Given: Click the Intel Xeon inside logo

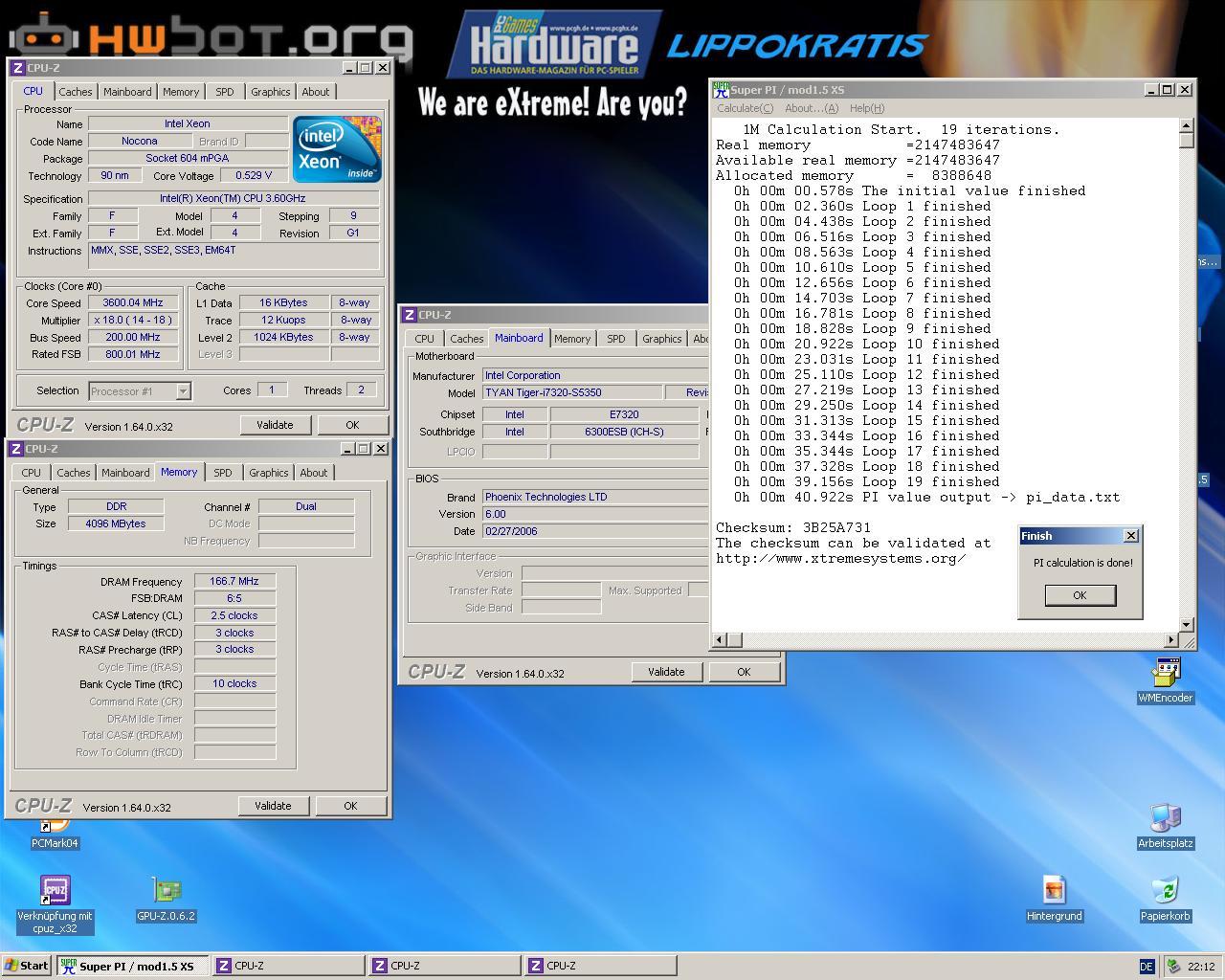Looking at the screenshot, I should click(x=337, y=148).
